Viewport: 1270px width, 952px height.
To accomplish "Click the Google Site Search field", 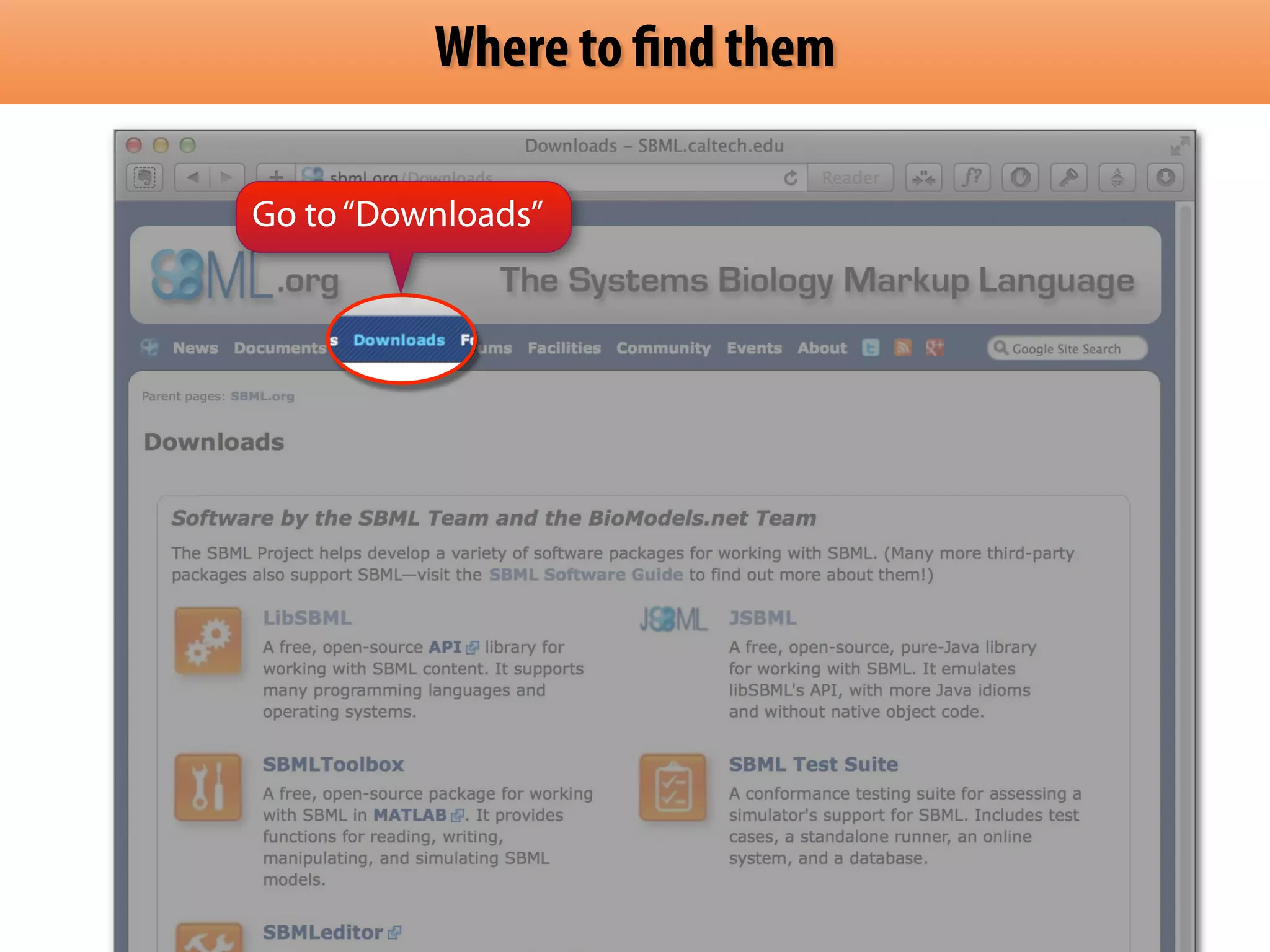I will [x=1067, y=348].
